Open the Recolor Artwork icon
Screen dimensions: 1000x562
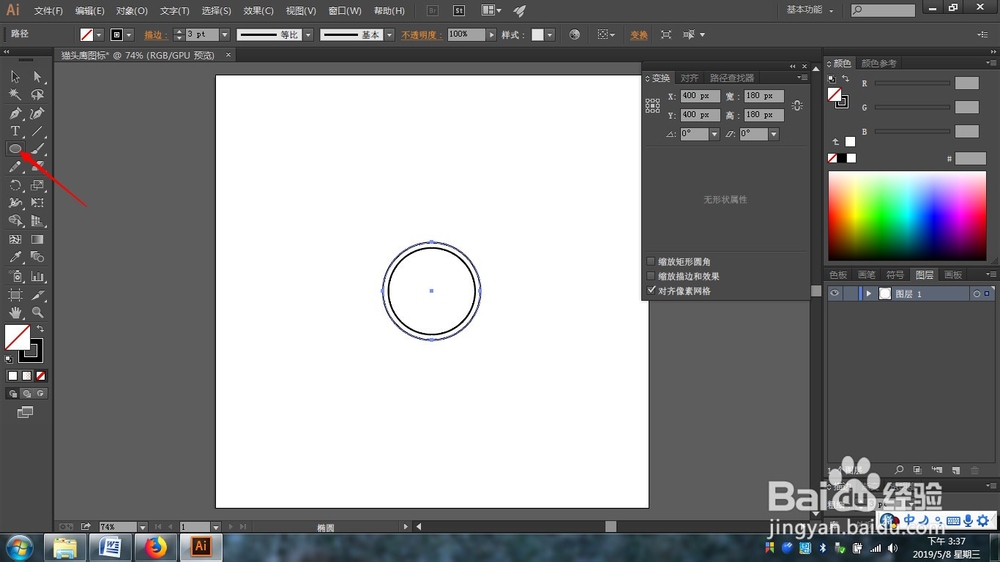point(574,34)
